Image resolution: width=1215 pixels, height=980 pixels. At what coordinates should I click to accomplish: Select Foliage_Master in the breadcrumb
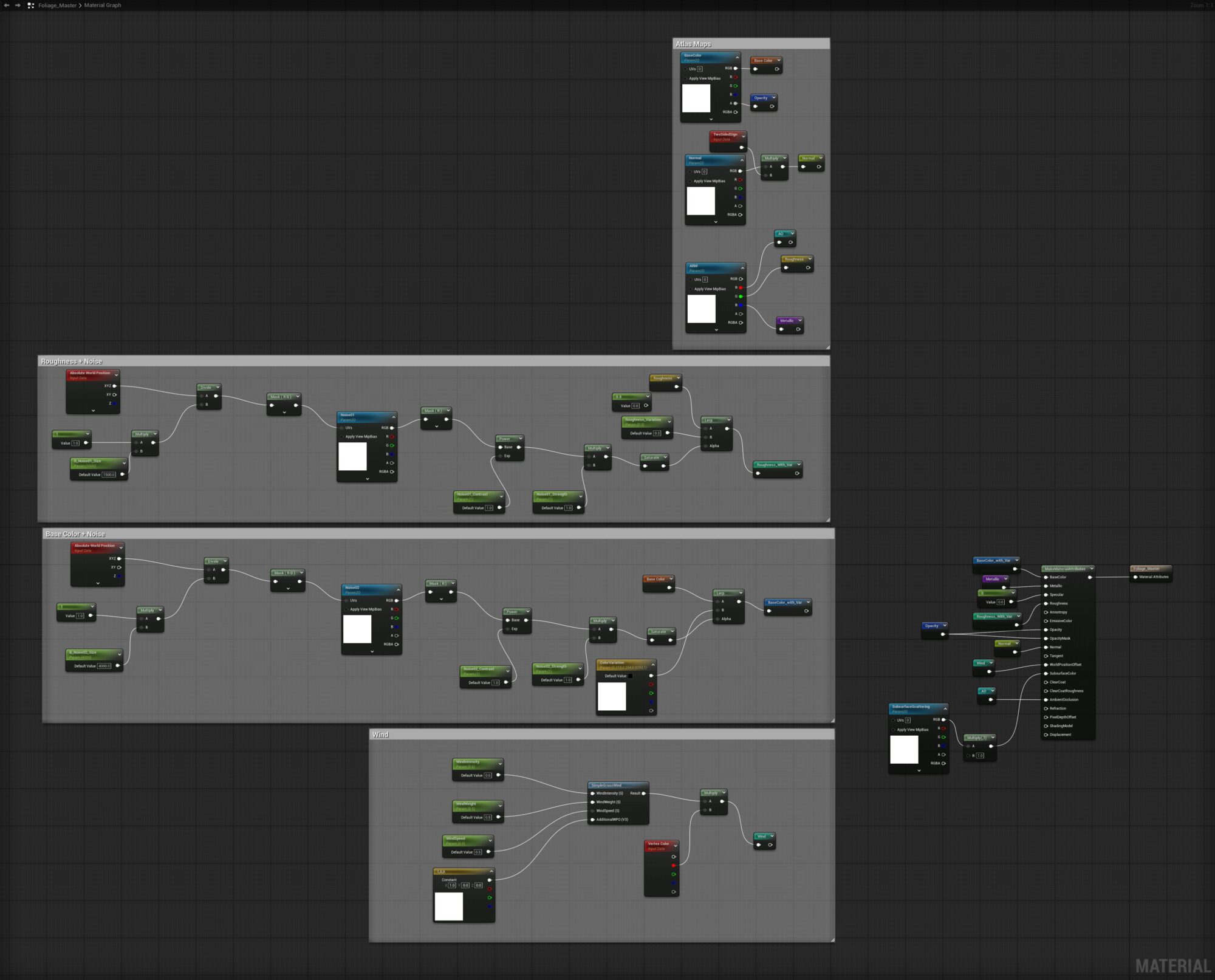[58, 5]
